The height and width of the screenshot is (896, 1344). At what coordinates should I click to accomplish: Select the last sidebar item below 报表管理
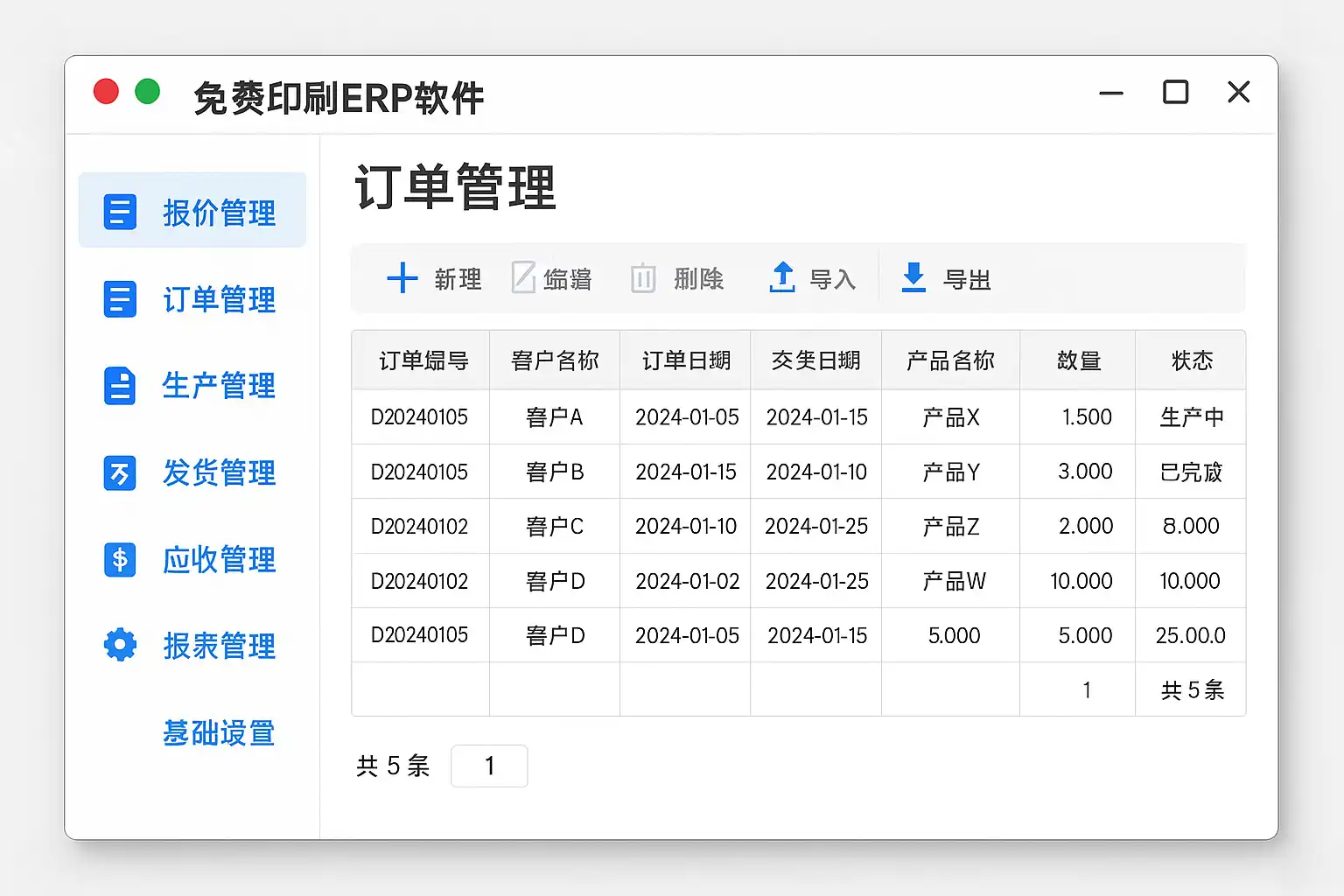tap(219, 732)
